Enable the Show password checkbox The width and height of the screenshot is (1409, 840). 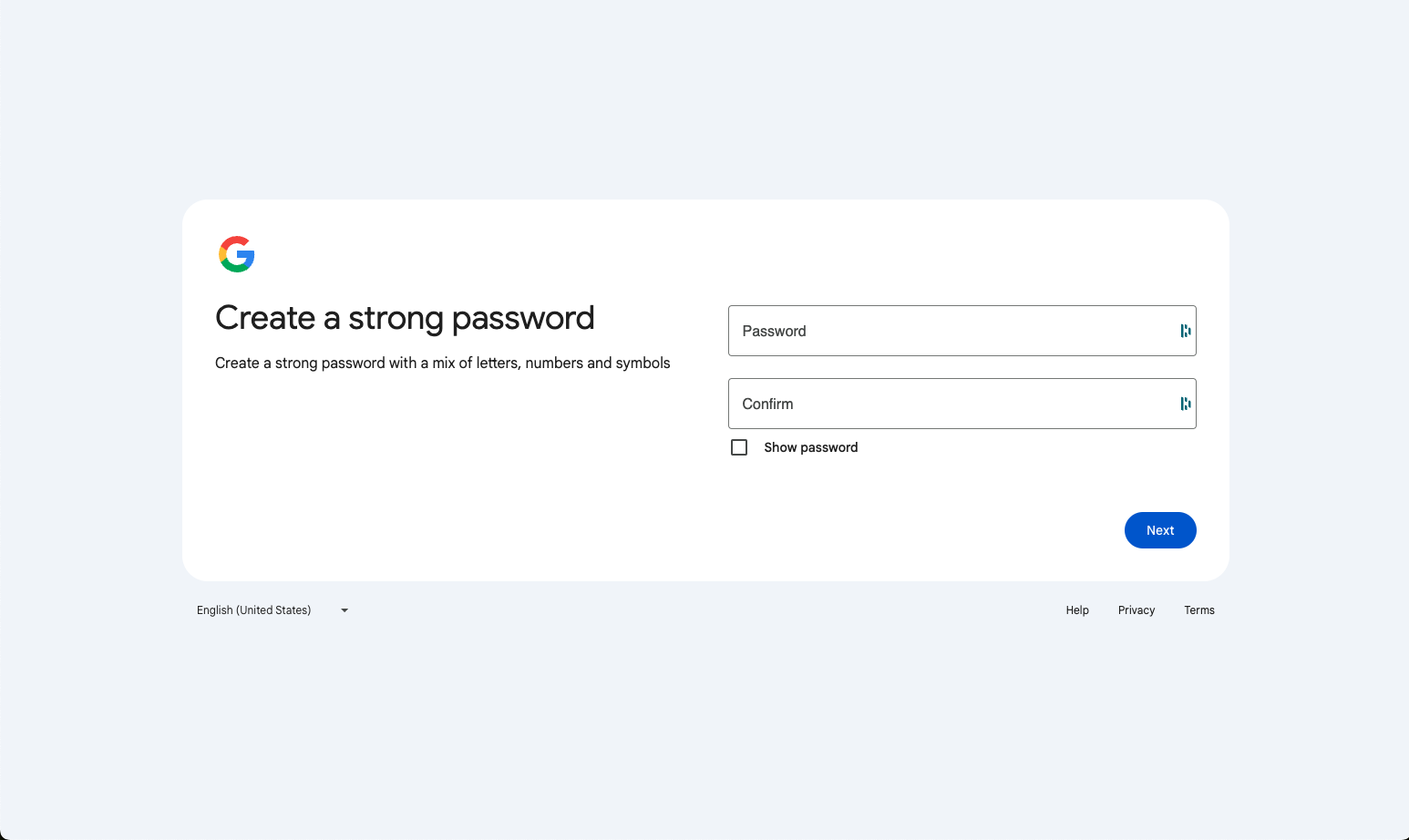point(739,447)
